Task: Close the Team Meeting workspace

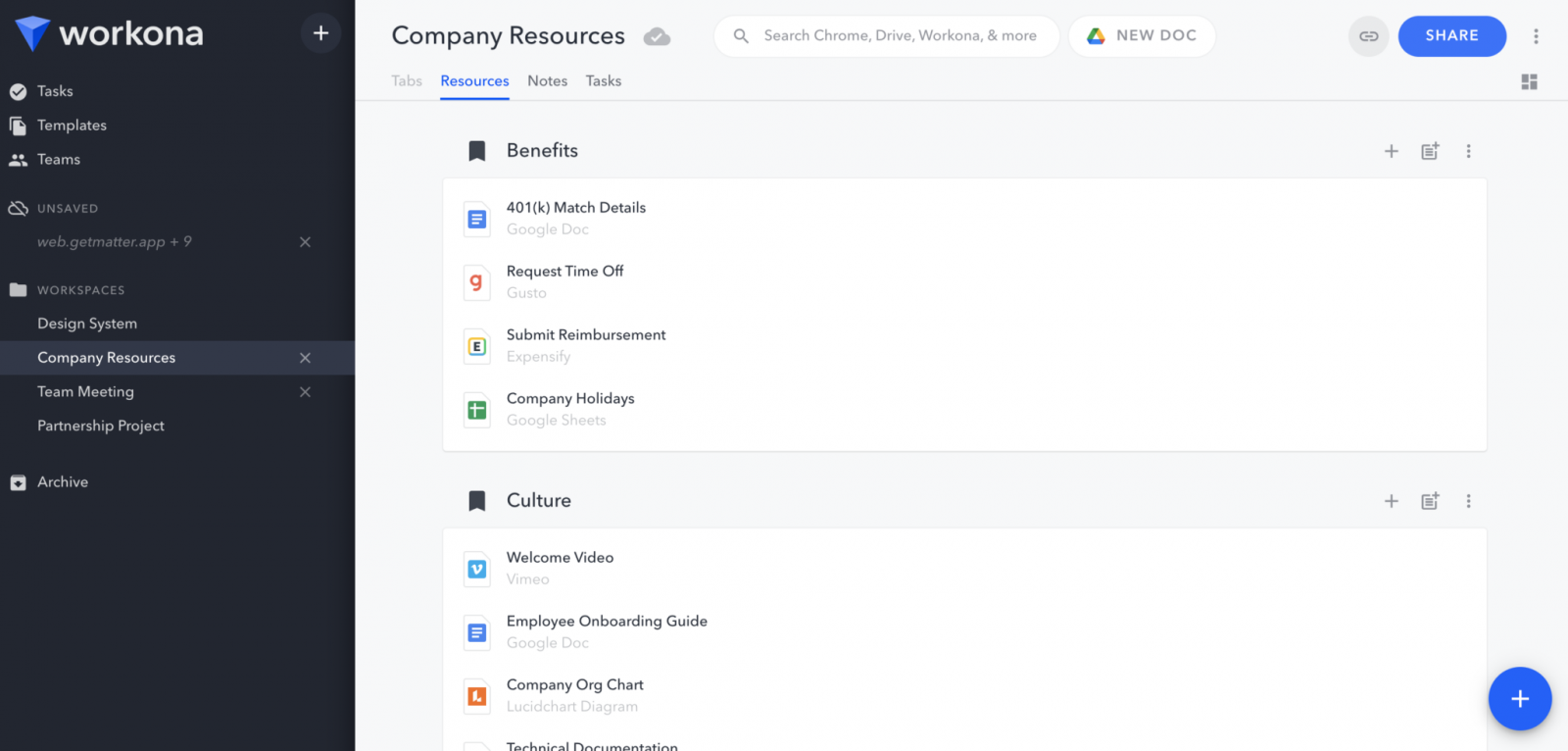Action: (x=305, y=392)
